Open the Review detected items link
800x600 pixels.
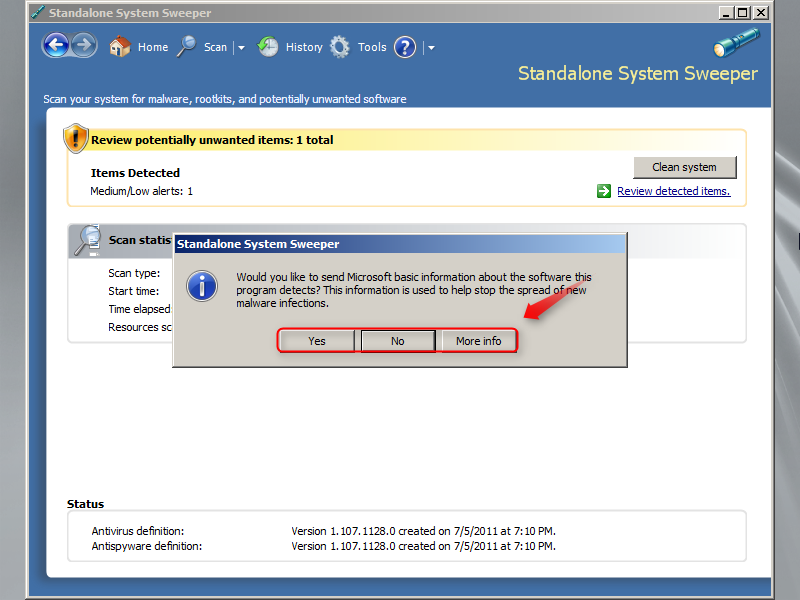coord(674,190)
